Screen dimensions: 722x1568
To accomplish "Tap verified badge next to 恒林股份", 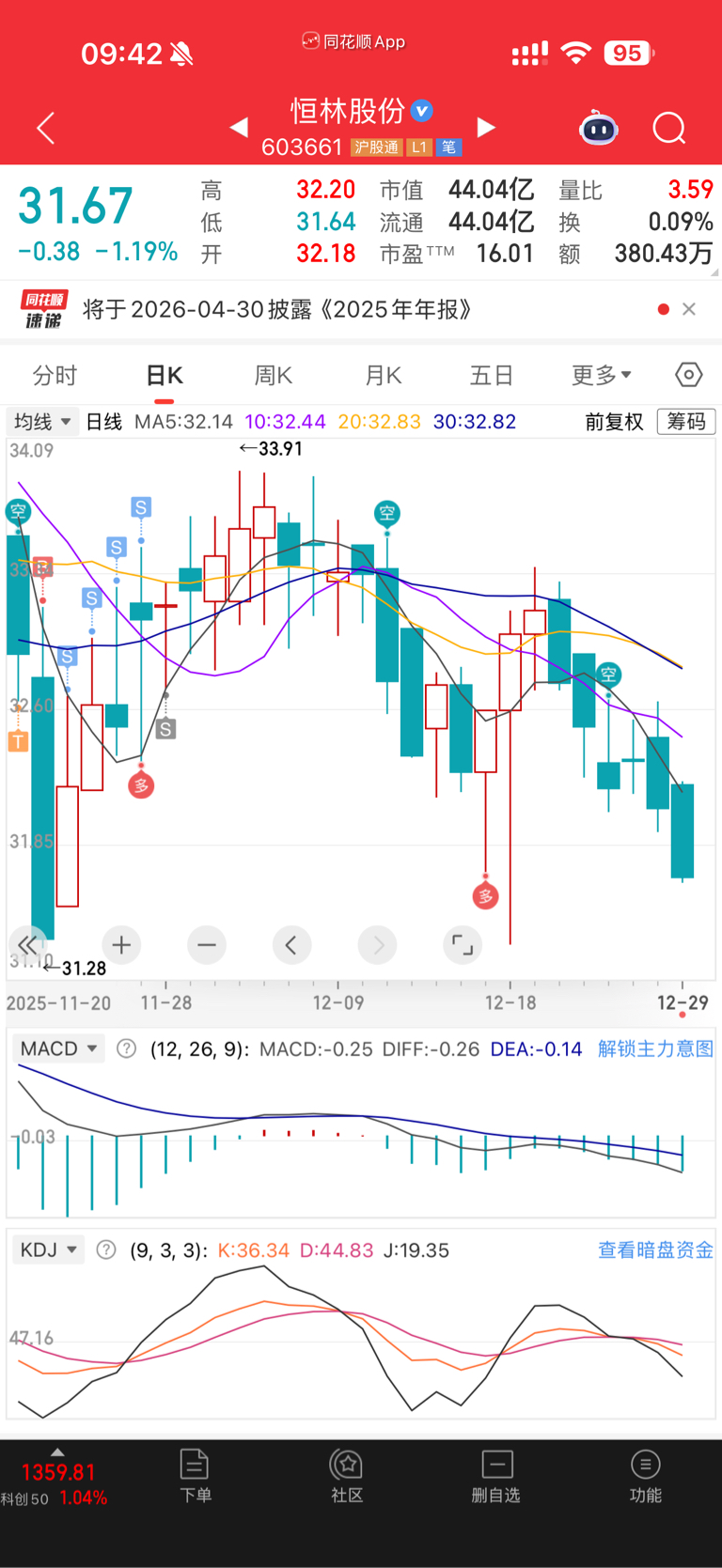I will [423, 111].
